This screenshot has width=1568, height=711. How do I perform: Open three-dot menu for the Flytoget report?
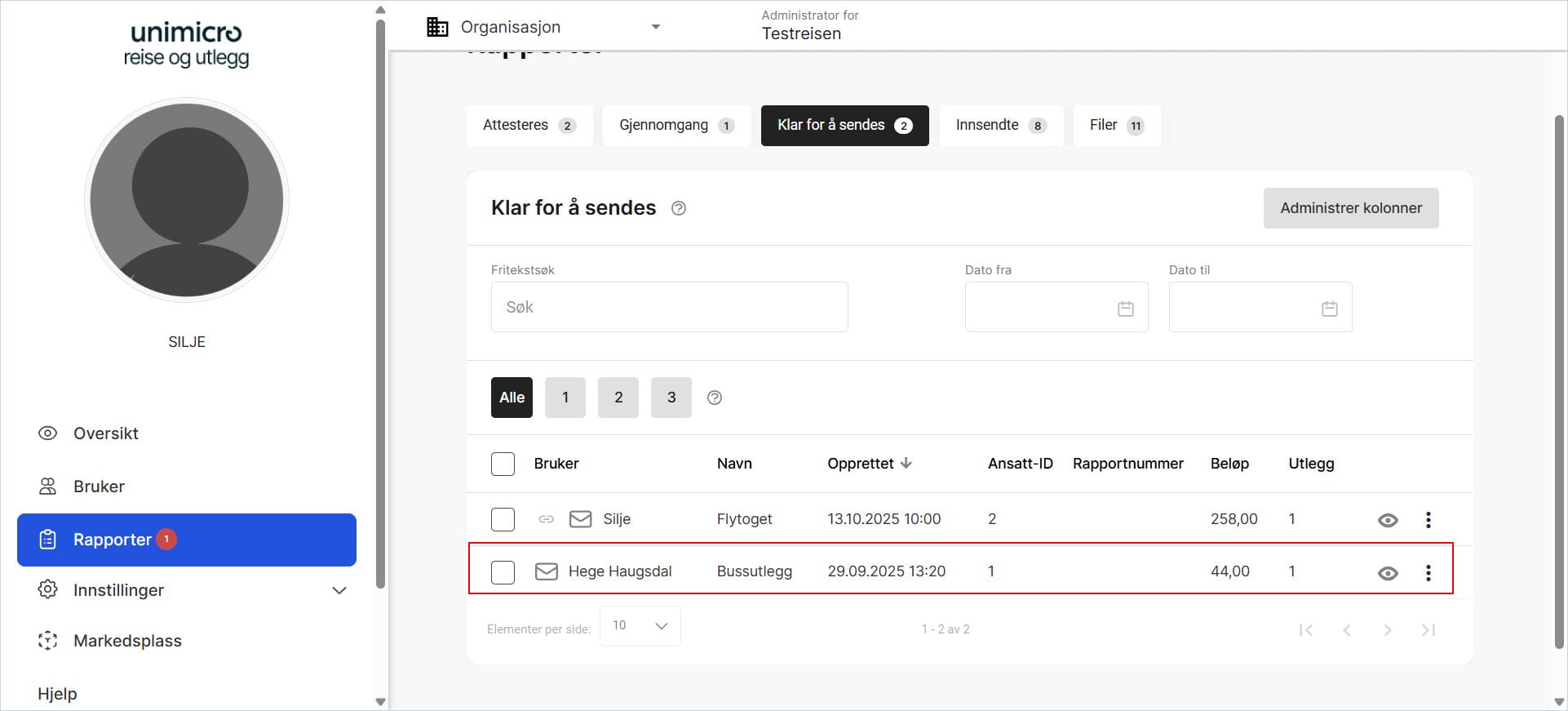click(x=1428, y=520)
